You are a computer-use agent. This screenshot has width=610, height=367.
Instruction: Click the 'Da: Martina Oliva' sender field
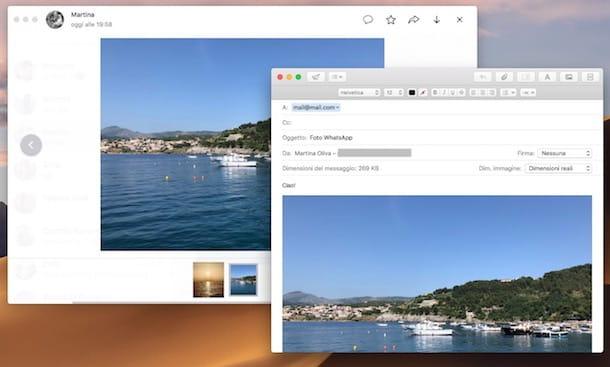point(346,153)
